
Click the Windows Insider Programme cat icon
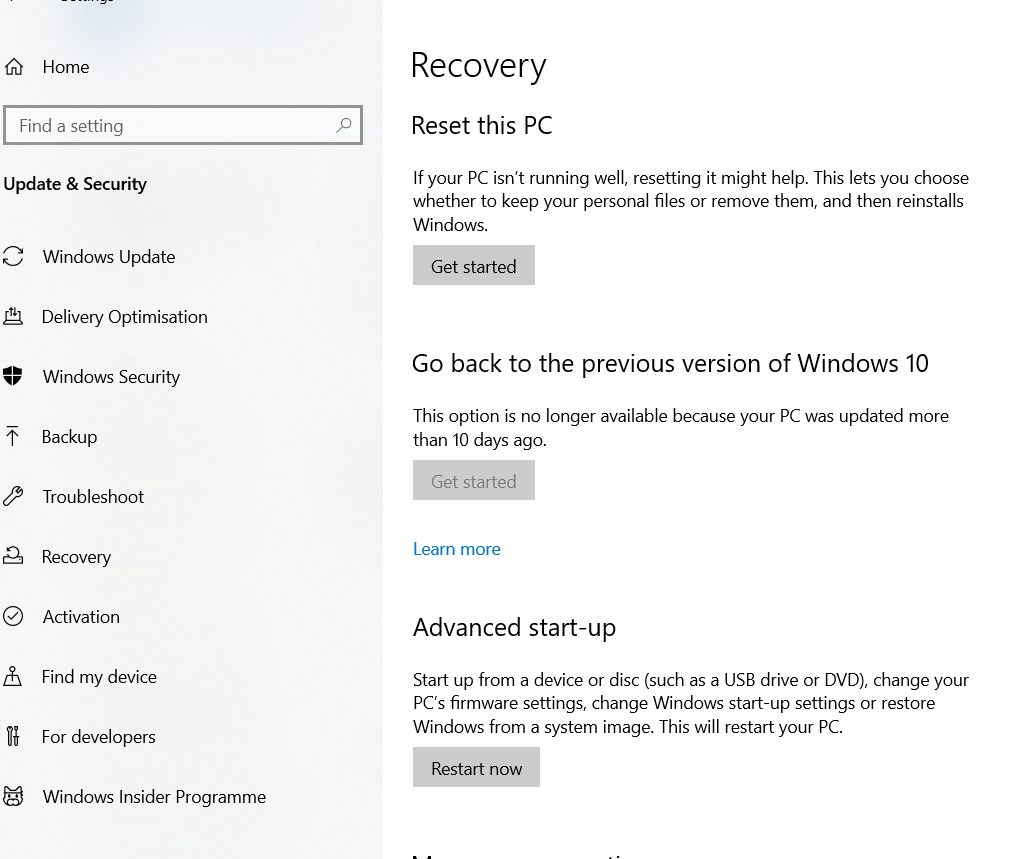pos(13,796)
